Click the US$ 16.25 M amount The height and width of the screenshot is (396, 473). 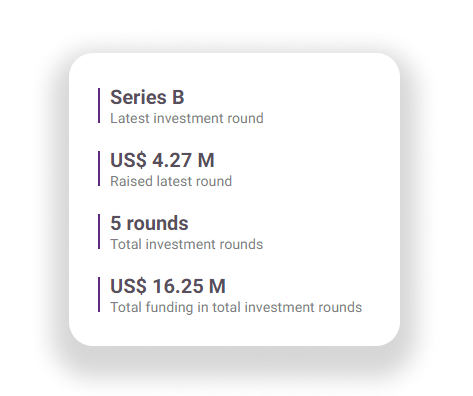[168, 286]
